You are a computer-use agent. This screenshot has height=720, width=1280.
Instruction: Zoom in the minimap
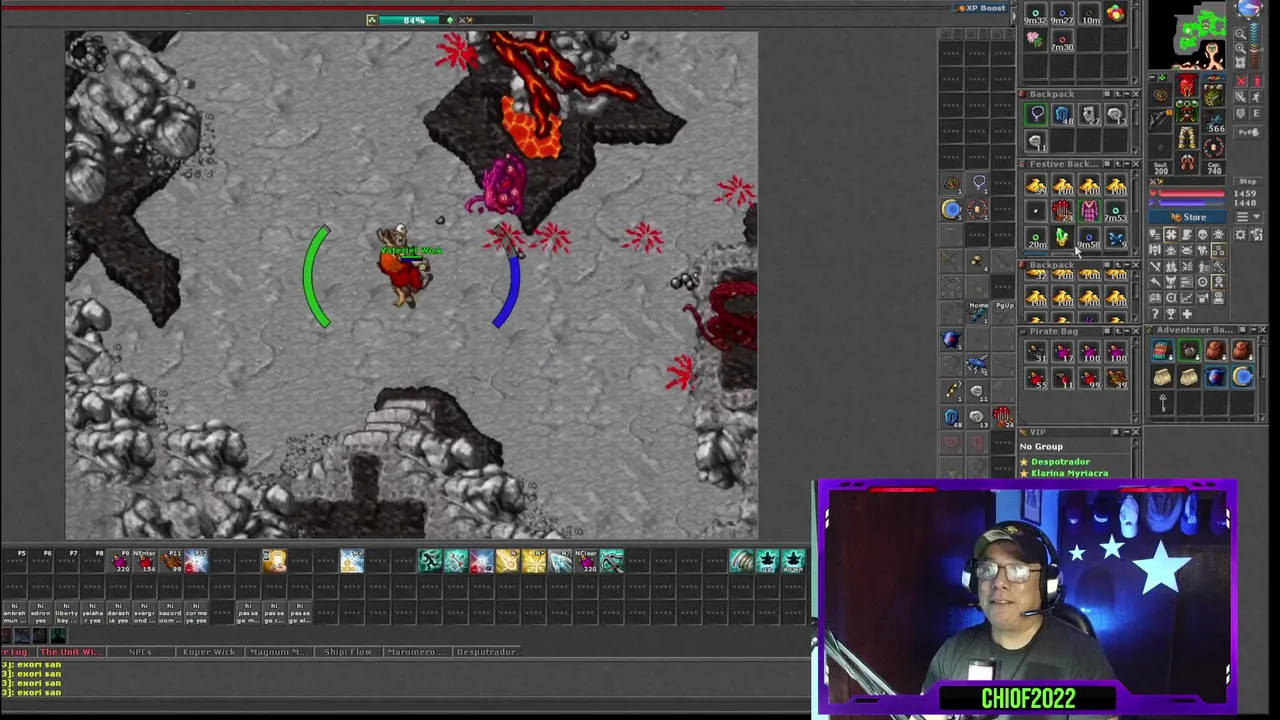[1240, 48]
